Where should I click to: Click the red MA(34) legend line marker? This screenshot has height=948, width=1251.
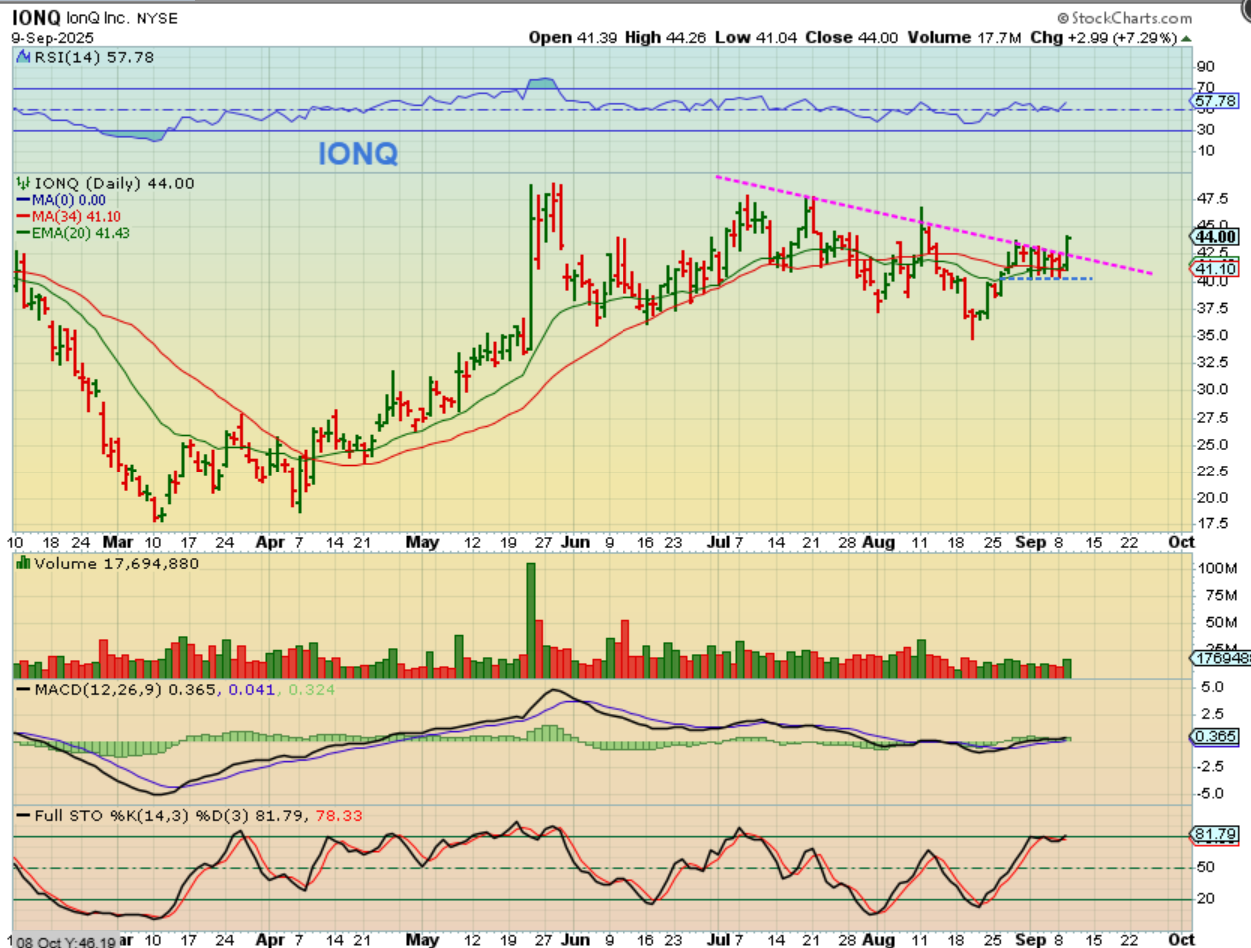[24, 216]
